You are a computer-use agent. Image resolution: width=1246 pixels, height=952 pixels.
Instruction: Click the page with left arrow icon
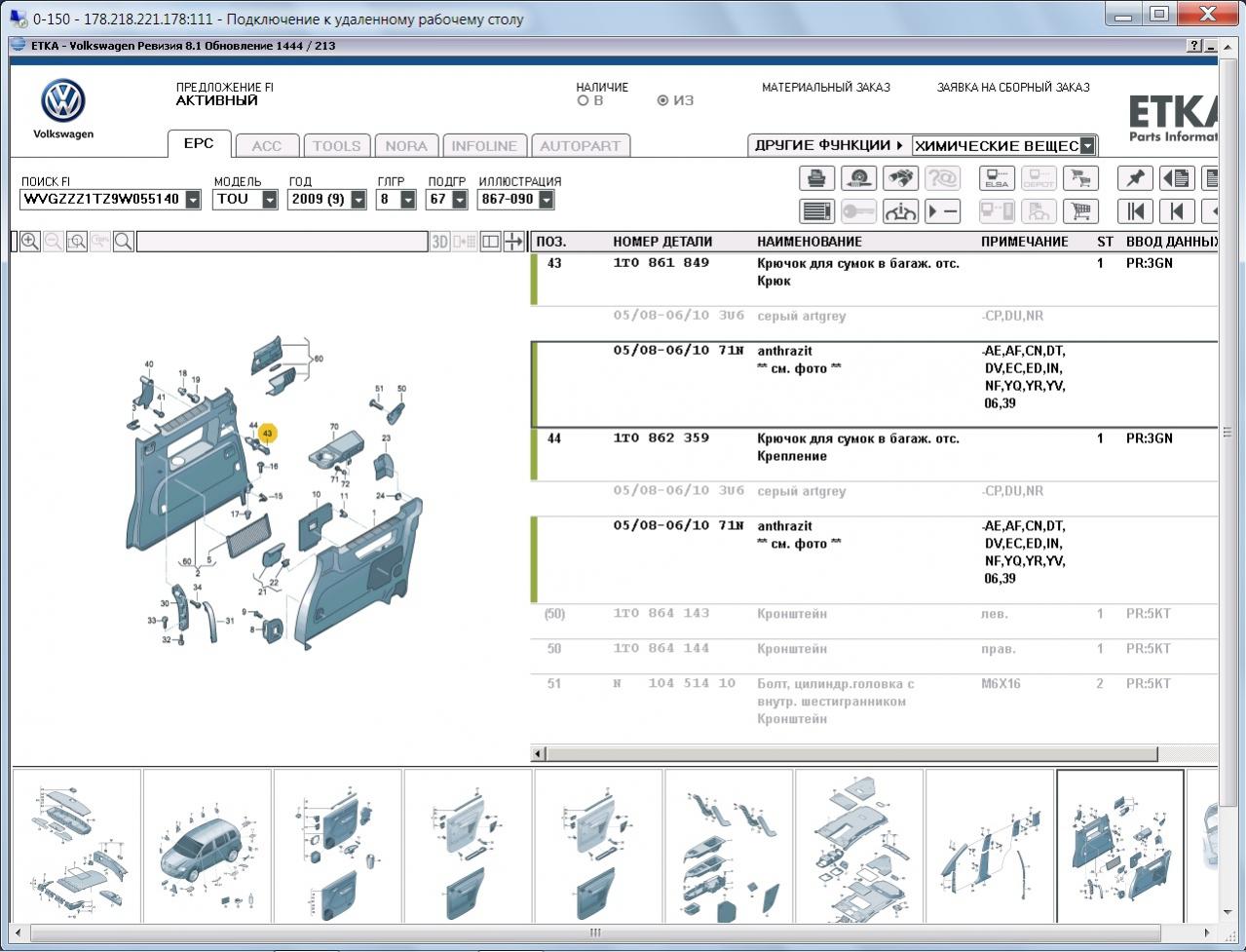point(1177,178)
